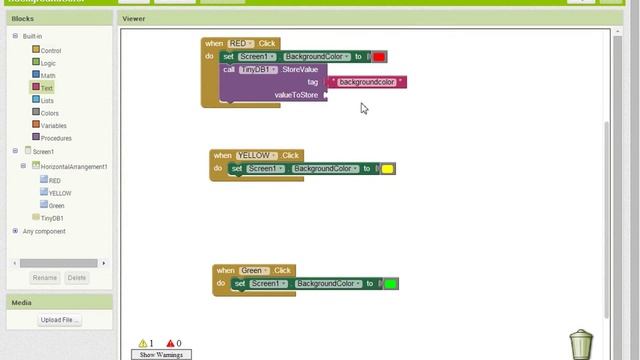Viewport: 640px width, 360px height.
Task: Click the Blocks panel right scroll arrow
Action: pyautogui.click(x=104, y=263)
